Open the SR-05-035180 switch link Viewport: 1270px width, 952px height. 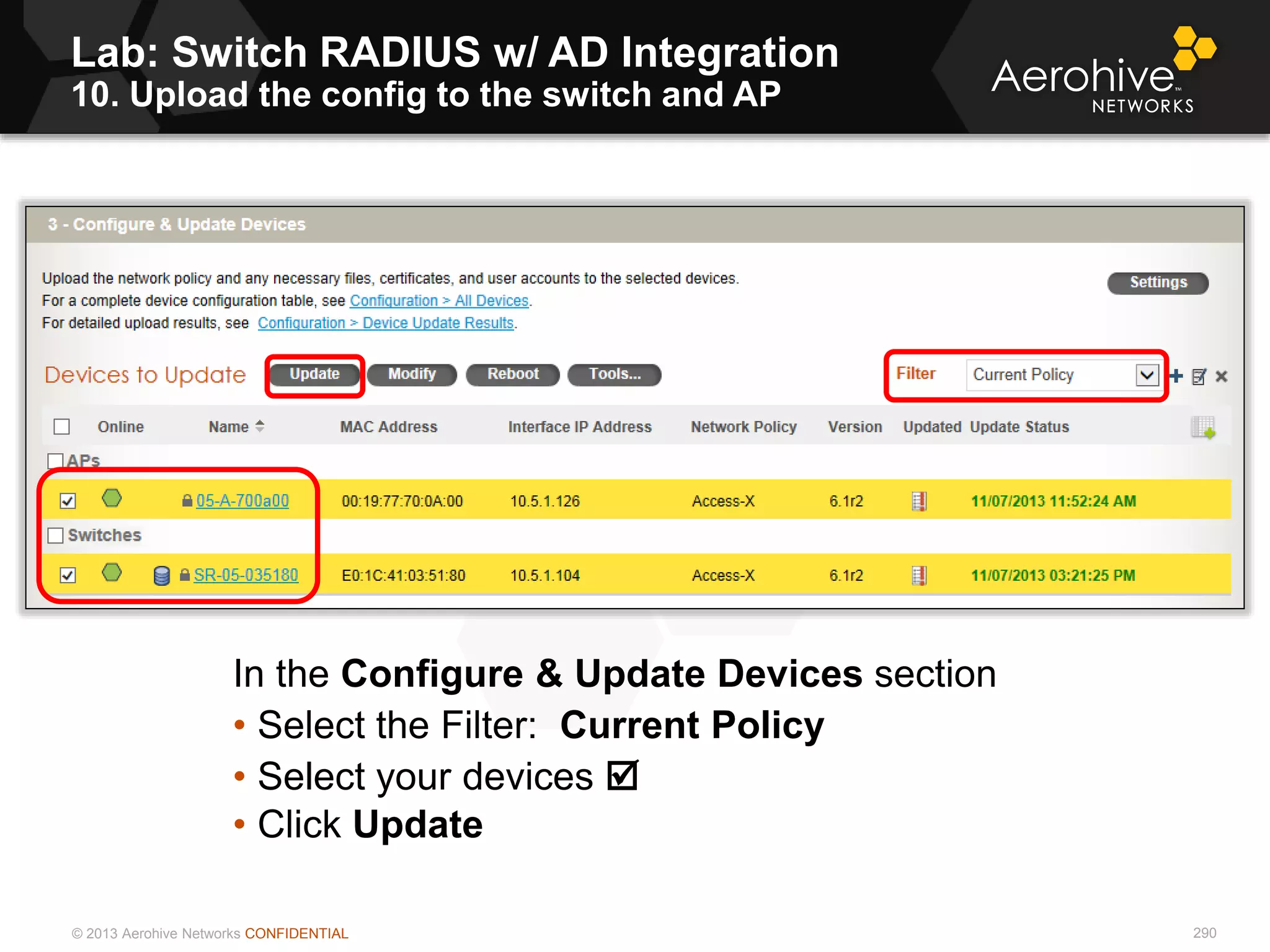click(x=246, y=575)
